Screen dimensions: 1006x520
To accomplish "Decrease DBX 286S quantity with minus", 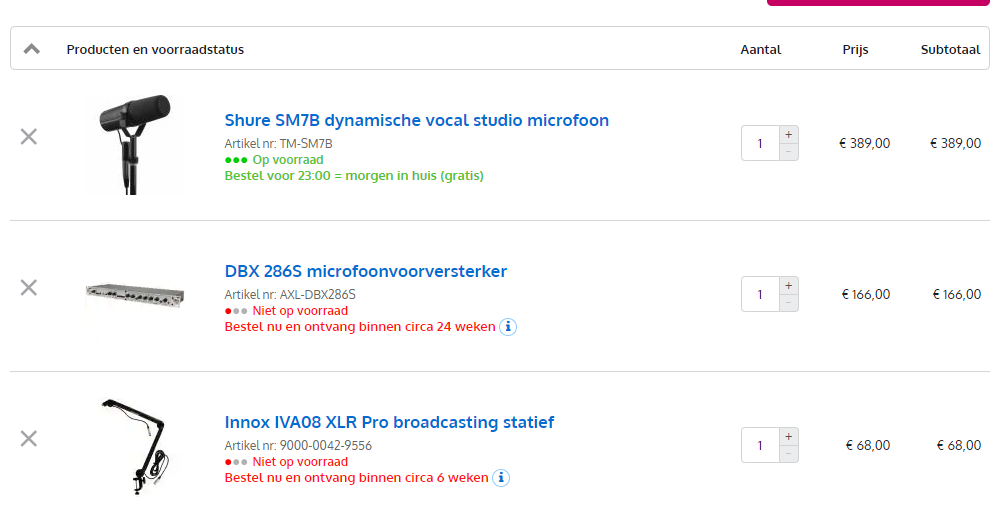I will click(788, 303).
